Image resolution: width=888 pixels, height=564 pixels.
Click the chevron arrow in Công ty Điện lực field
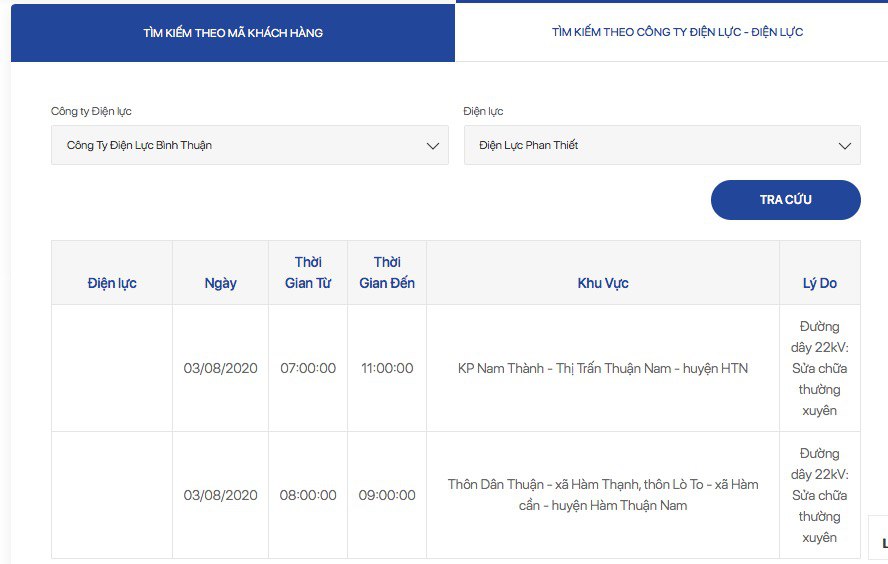[x=433, y=146]
